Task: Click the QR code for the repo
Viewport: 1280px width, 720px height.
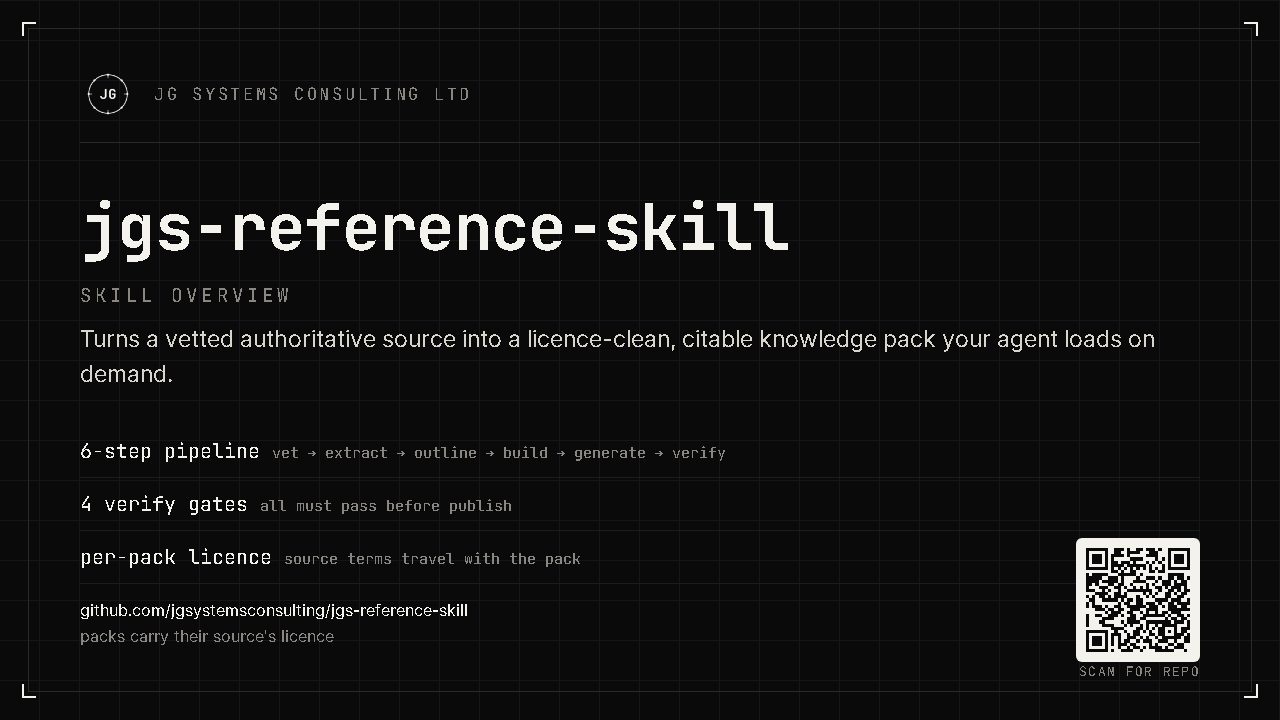Action: pyautogui.click(x=1138, y=600)
